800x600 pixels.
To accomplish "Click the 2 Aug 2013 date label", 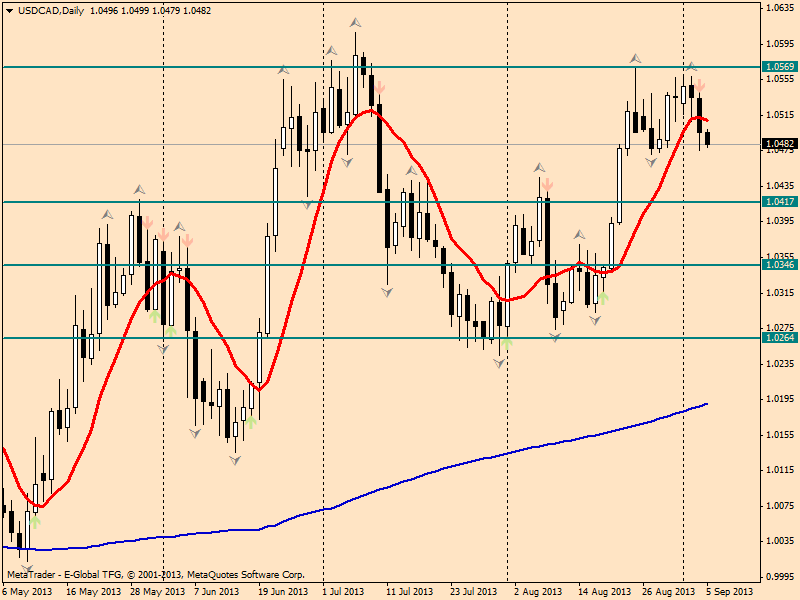I will pos(537,592).
